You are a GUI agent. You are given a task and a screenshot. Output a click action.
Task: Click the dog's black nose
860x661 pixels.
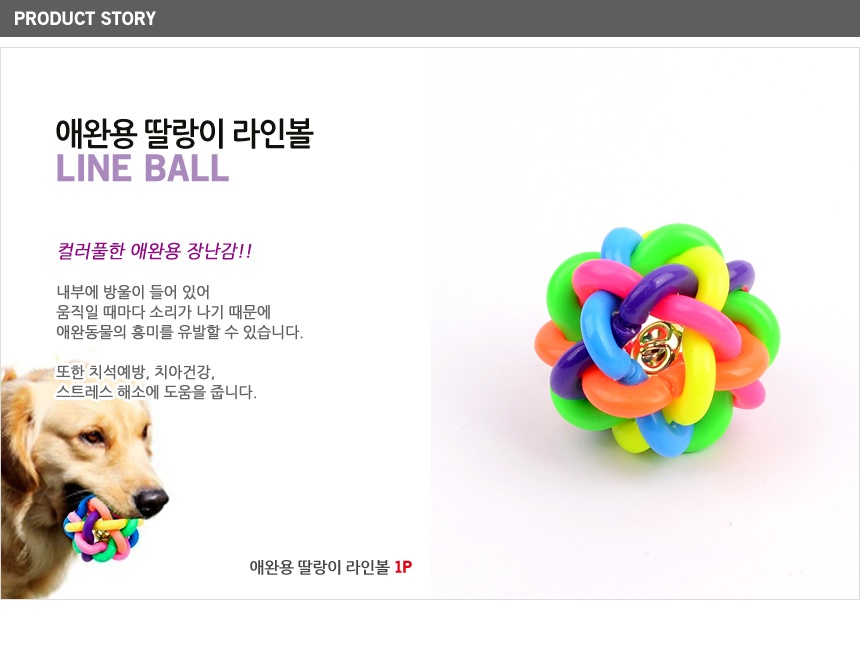coord(151,500)
